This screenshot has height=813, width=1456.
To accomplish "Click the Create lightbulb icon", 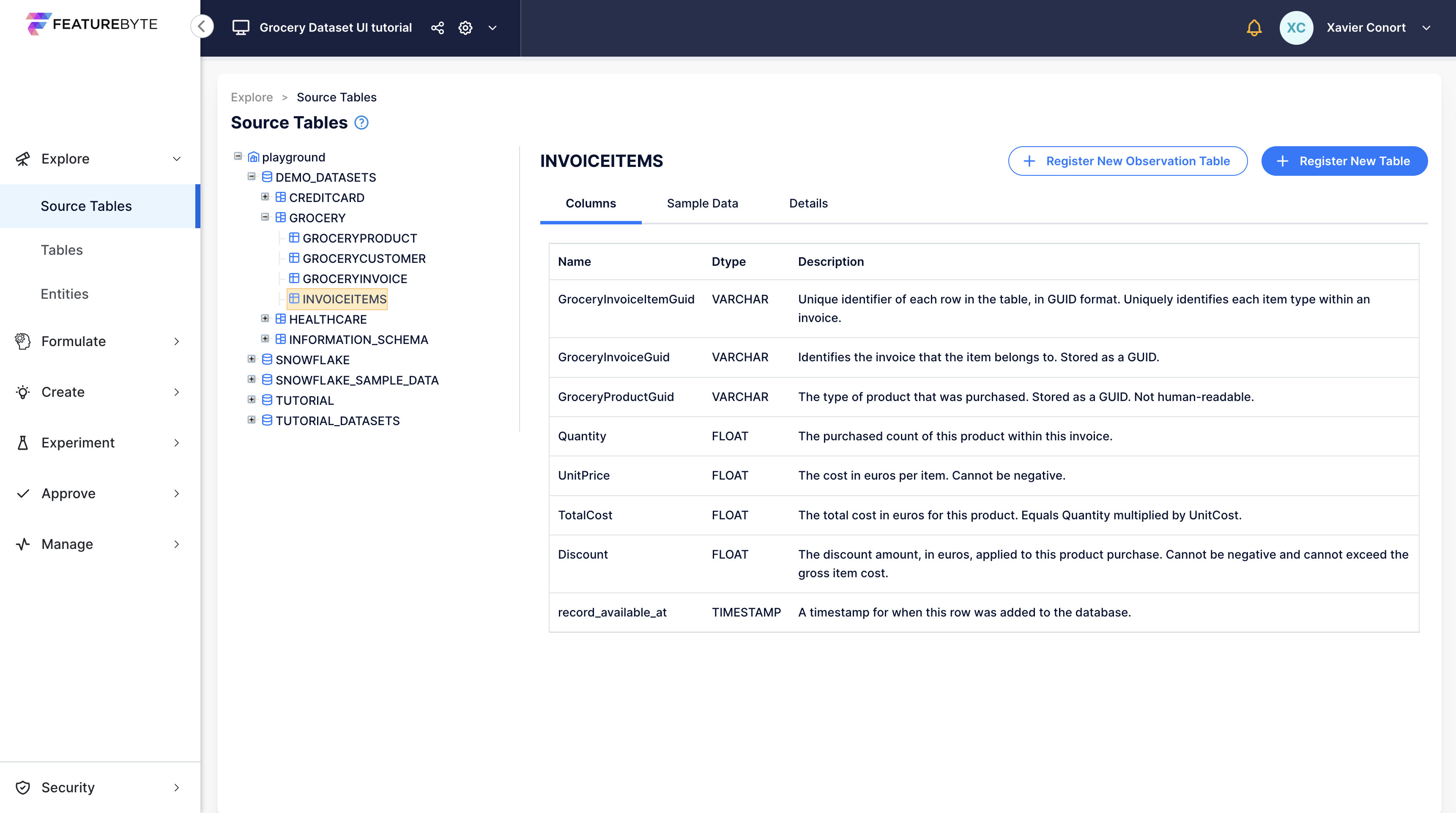I will tap(22, 392).
